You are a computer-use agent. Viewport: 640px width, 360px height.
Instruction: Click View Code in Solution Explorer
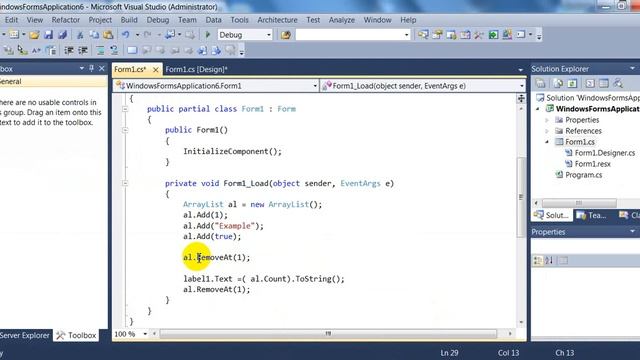point(590,84)
